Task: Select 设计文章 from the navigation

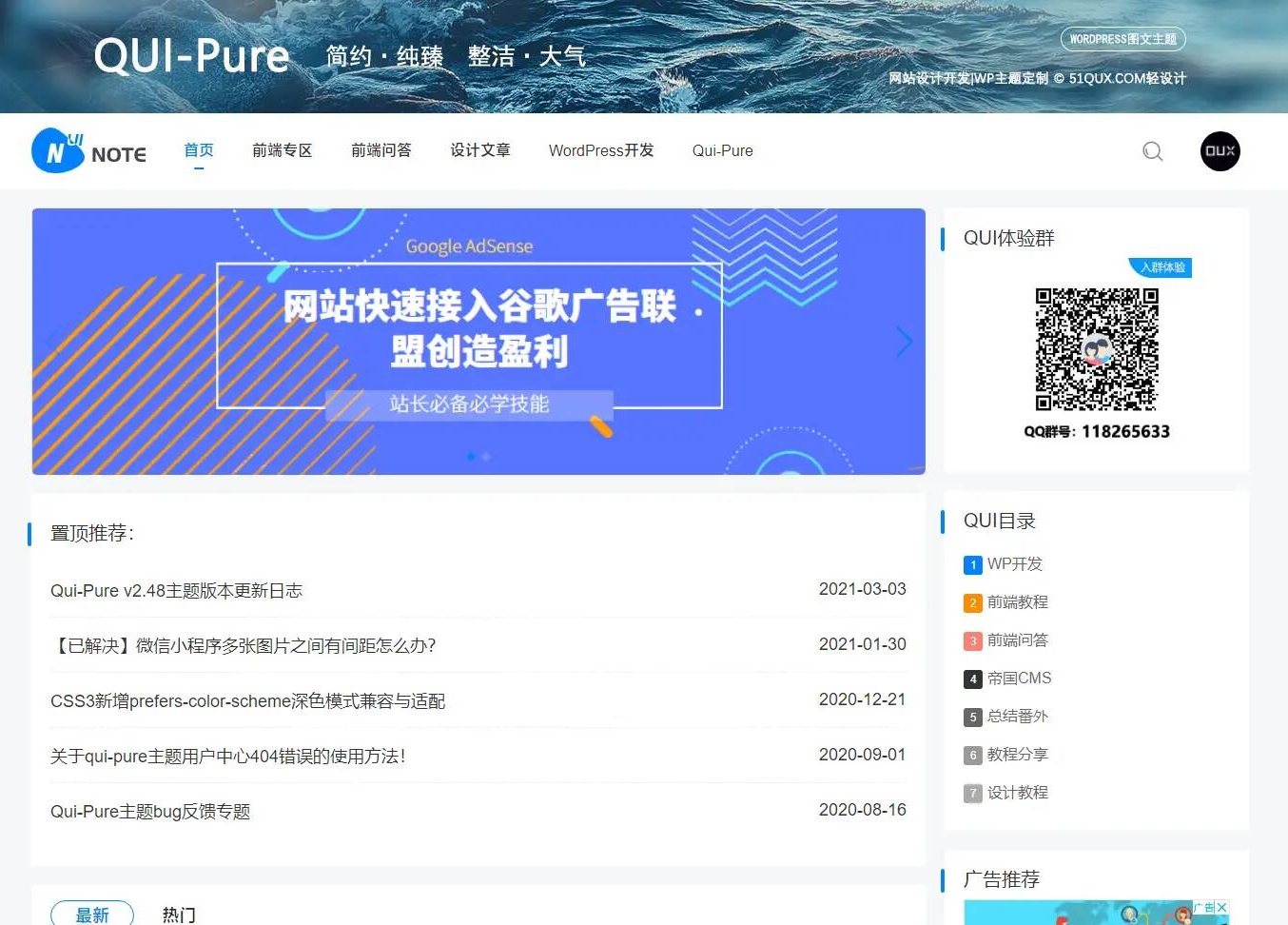Action: coord(479,150)
